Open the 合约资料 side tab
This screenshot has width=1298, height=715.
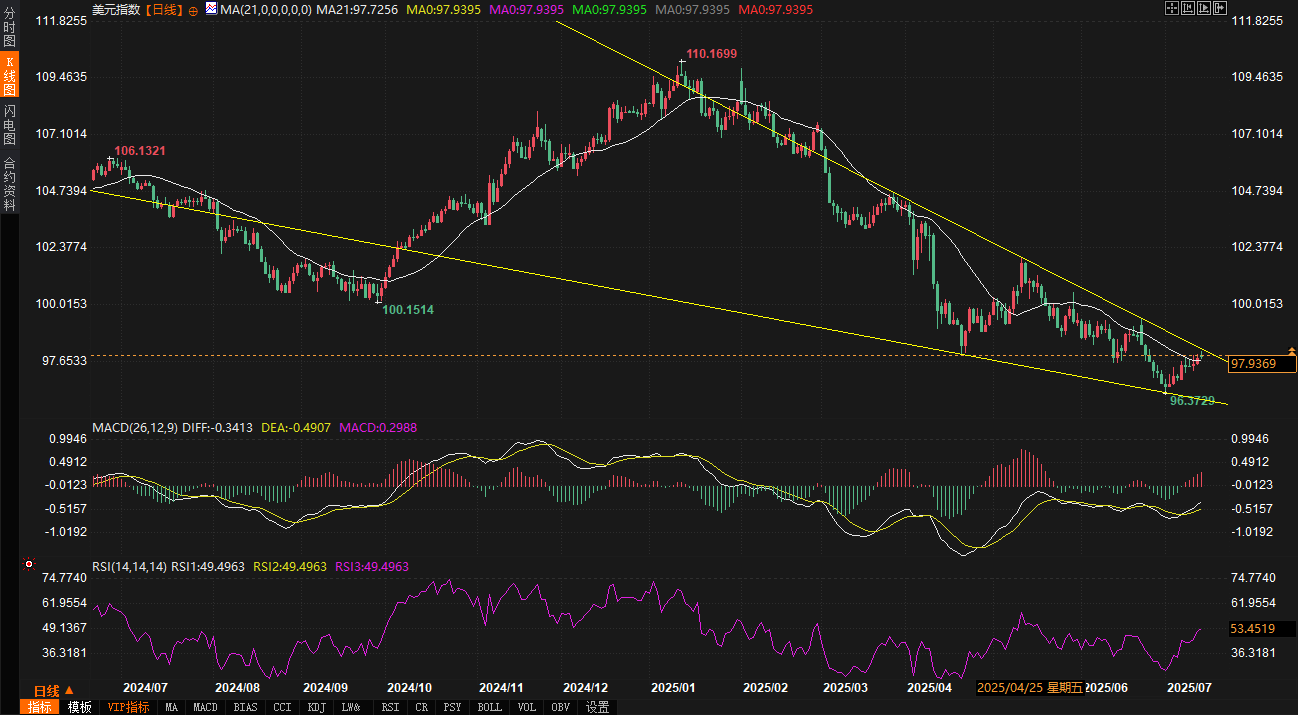9,182
